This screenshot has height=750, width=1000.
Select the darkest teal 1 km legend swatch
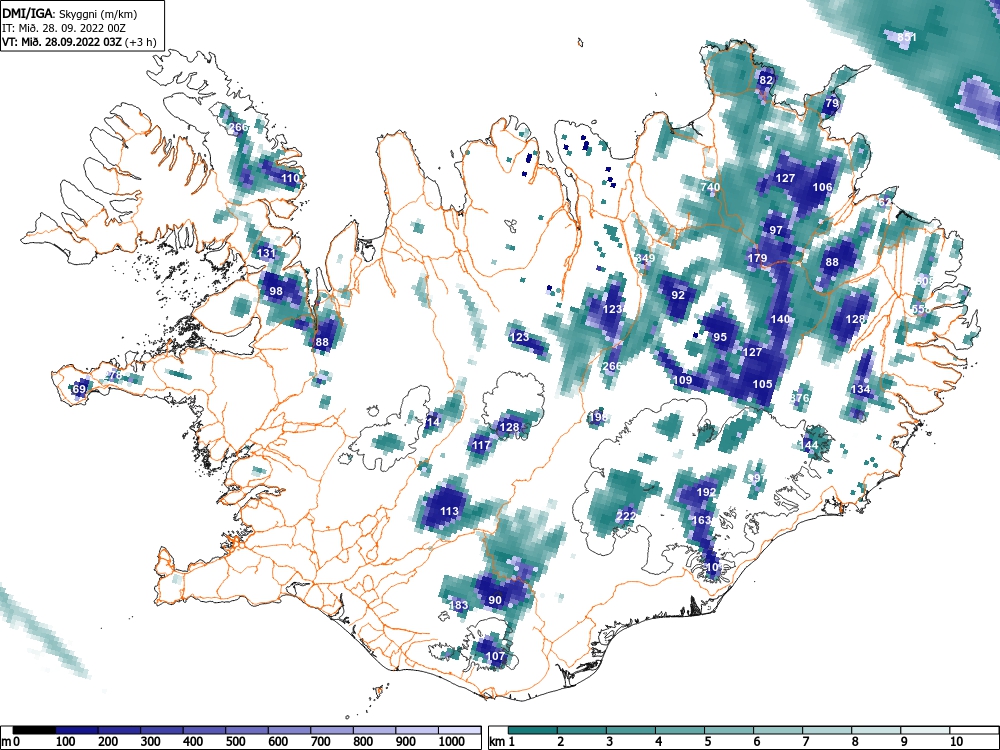533,730
